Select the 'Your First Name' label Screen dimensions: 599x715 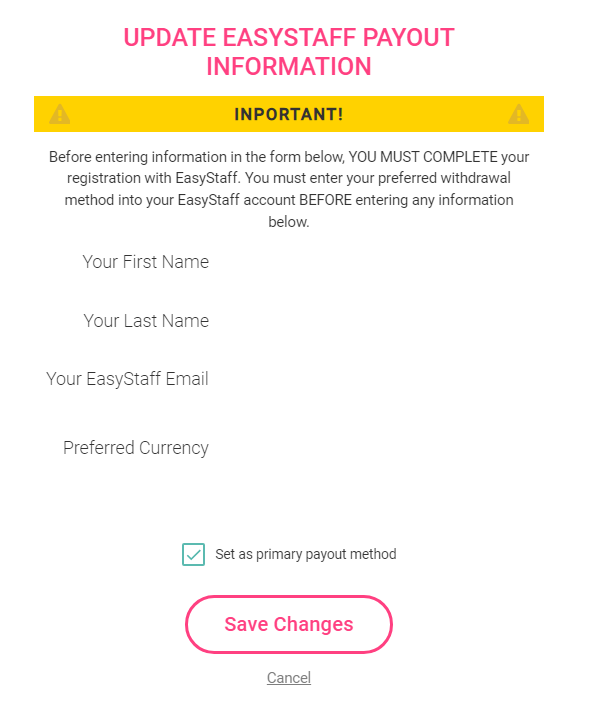point(145,262)
